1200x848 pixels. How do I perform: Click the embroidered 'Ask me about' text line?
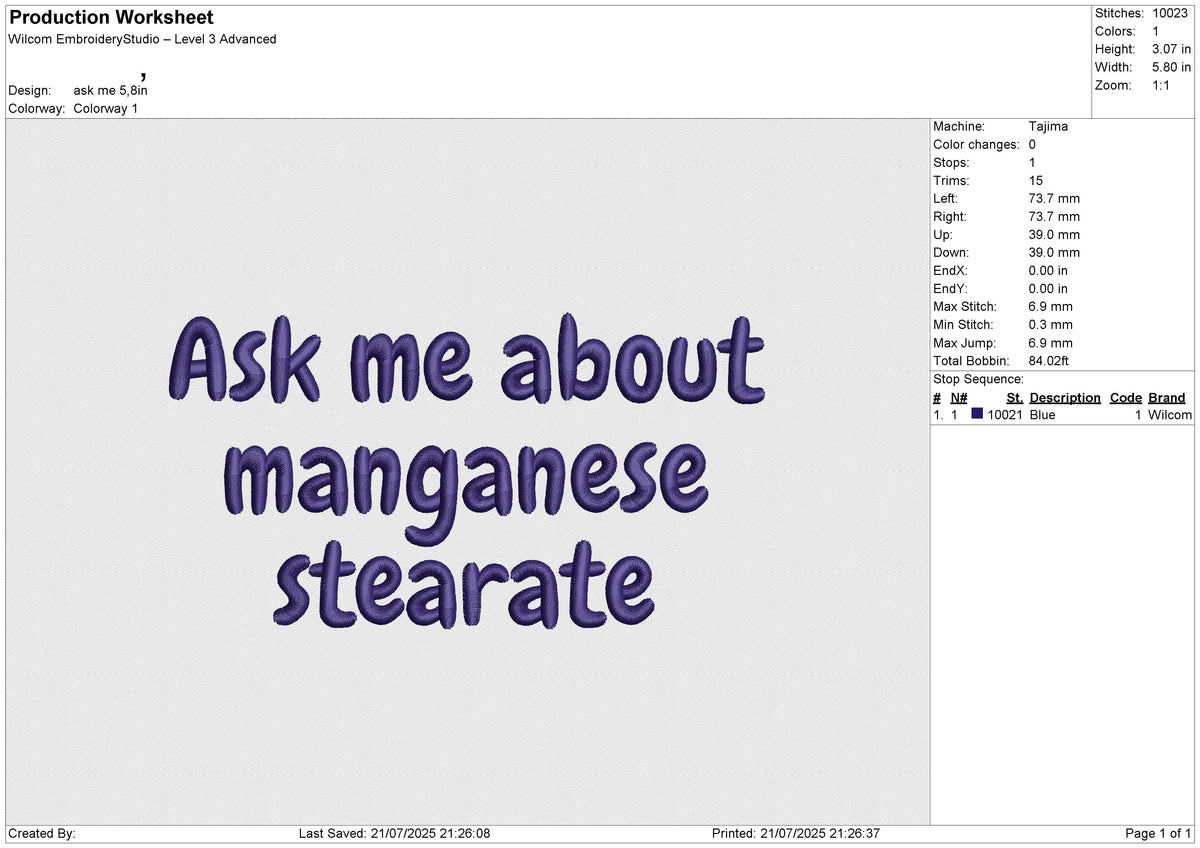coord(468,359)
